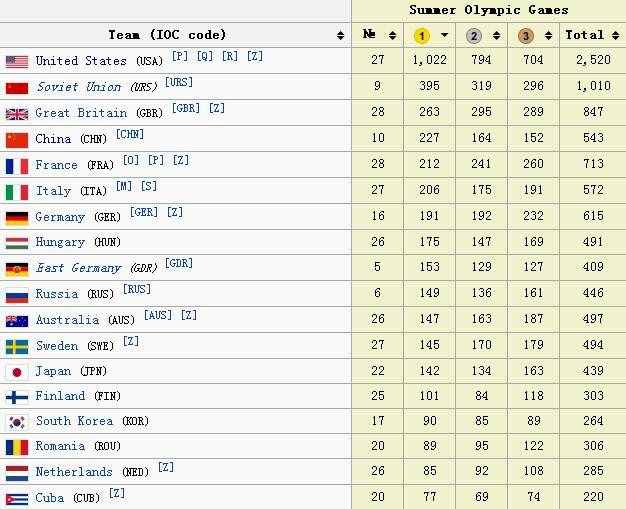Image resolution: width=626 pixels, height=509 pixels.
Task: Follow the [URS] footnote reference
Action: point(179,82)
